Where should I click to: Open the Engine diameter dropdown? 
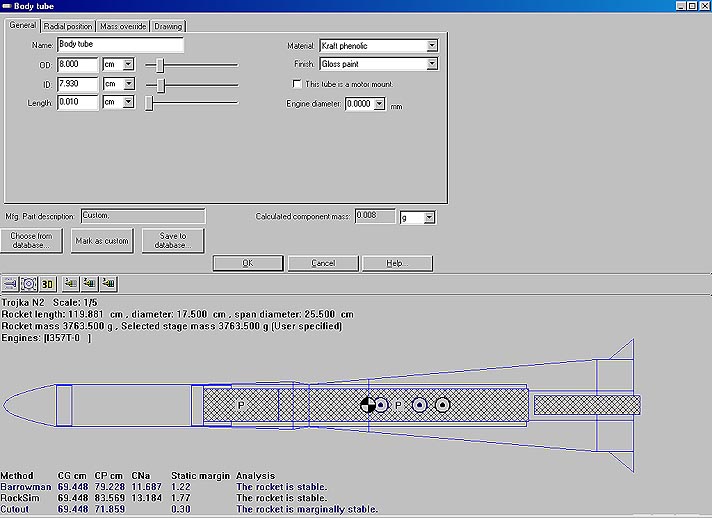(x=379, y=104)
